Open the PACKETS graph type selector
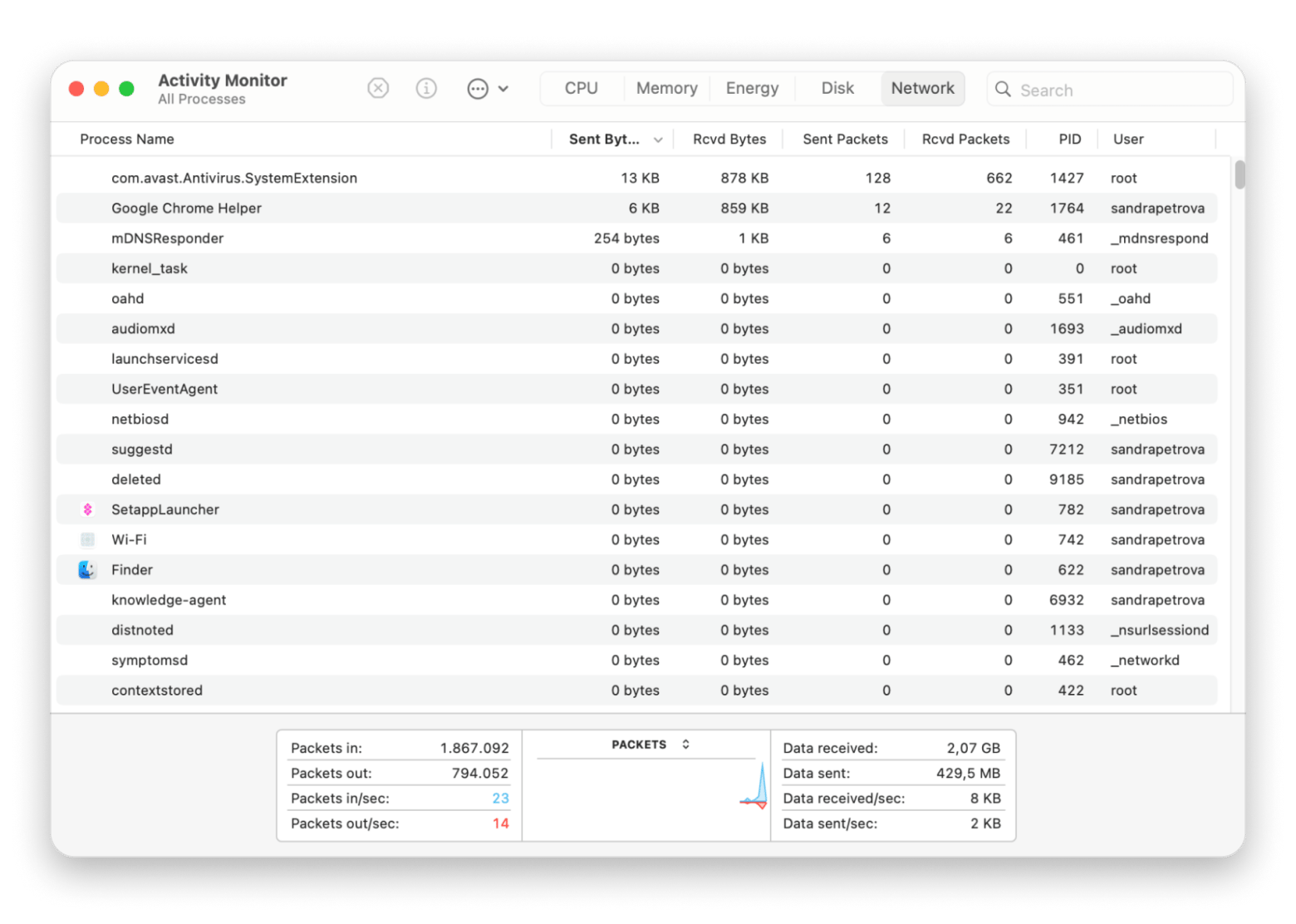 coord(650,745)
